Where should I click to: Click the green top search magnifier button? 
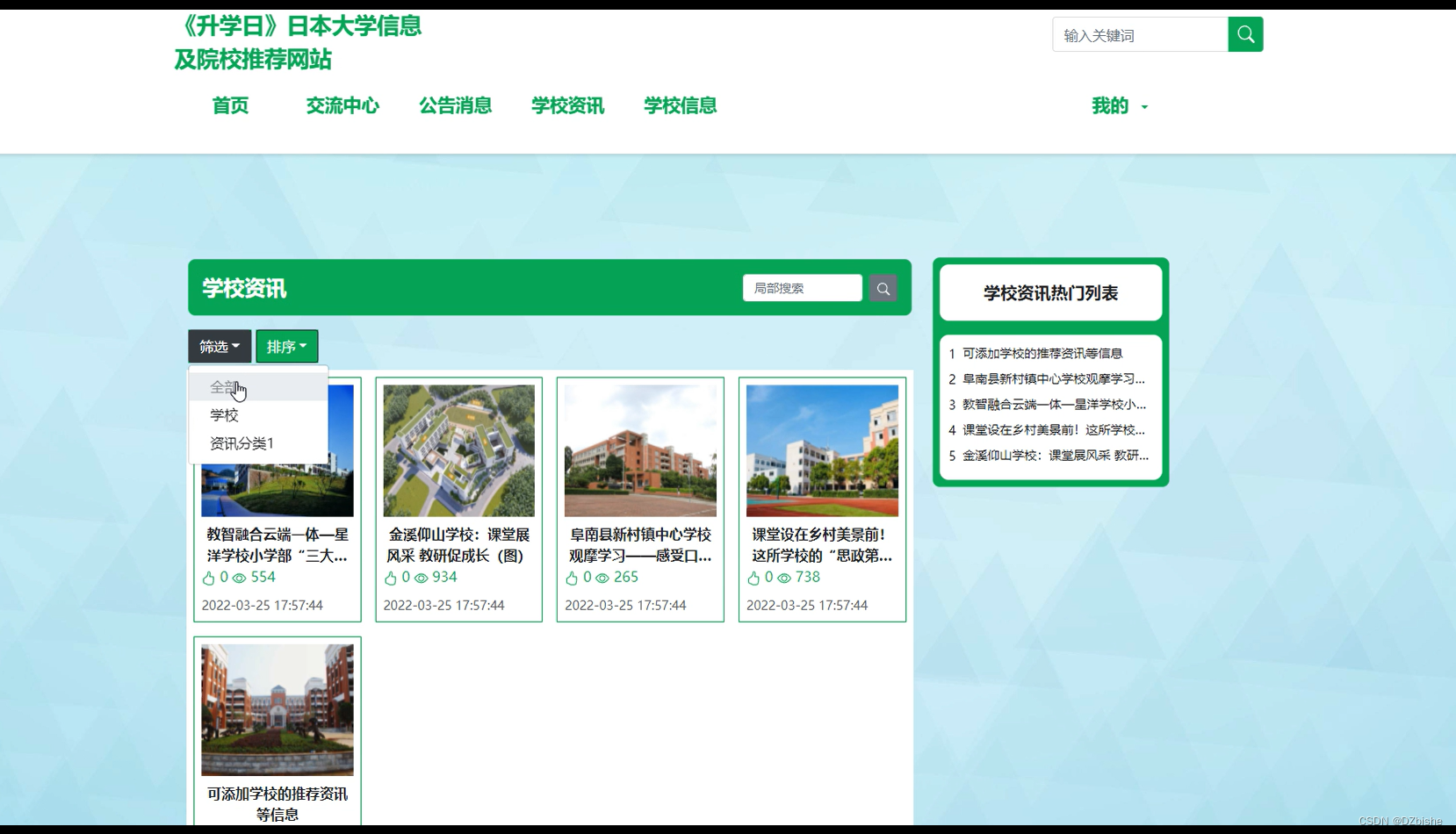click(1245, 34)
